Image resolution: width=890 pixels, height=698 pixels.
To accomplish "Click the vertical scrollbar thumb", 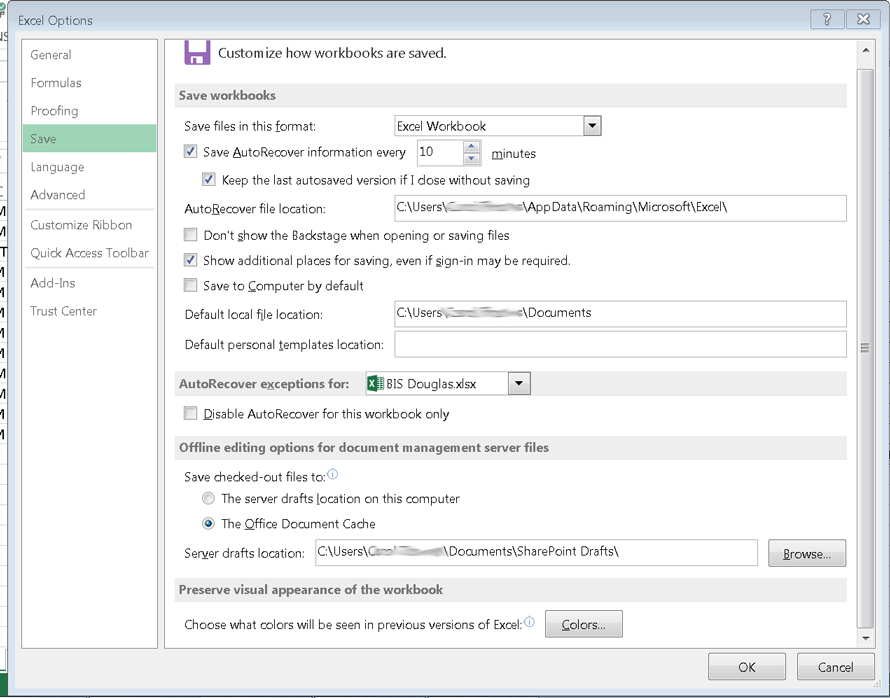I will point(865,347).
